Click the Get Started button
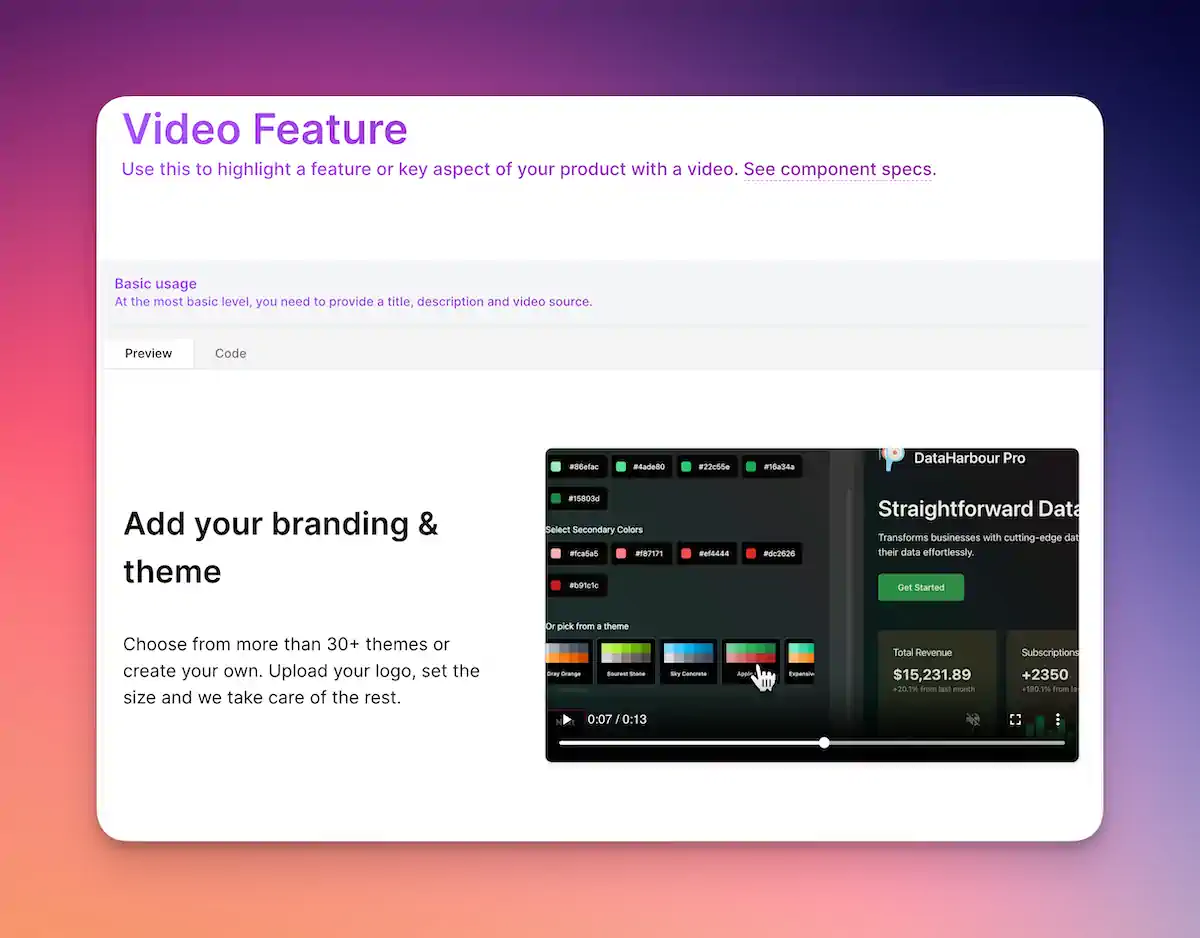The height and width of the screenshot is (938, 1200). click(x=921, y=587)
